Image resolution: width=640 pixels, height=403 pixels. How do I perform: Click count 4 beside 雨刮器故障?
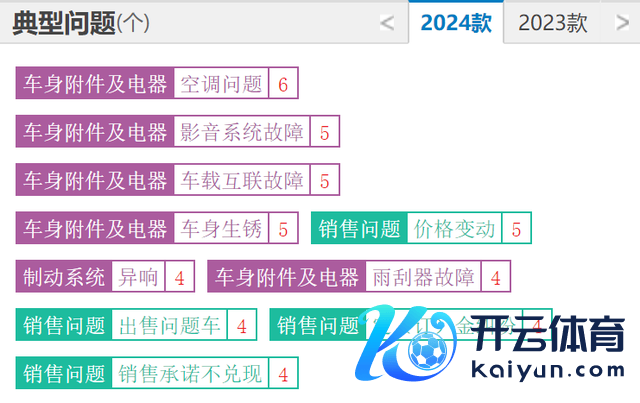pos(495,277)
